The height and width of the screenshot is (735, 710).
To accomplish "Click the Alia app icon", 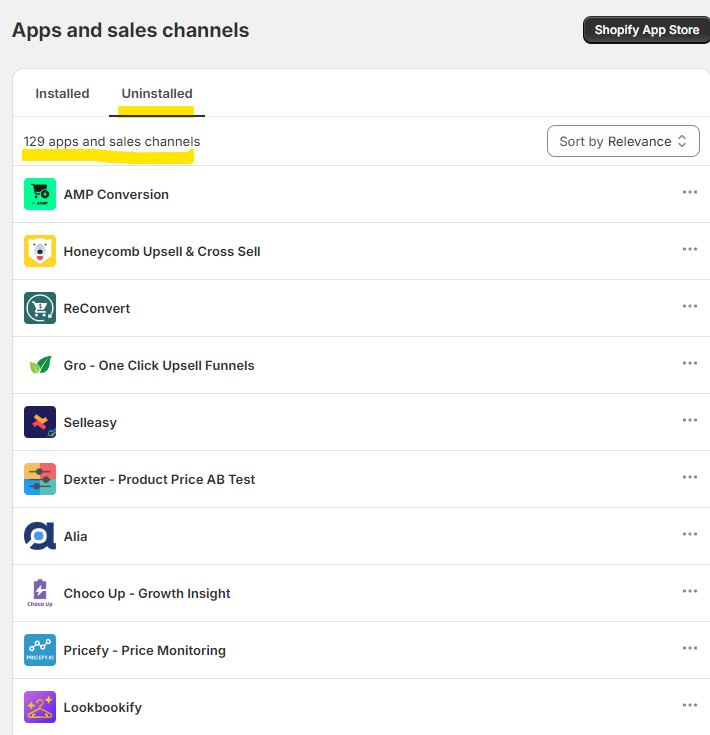I will click(40, 536).
